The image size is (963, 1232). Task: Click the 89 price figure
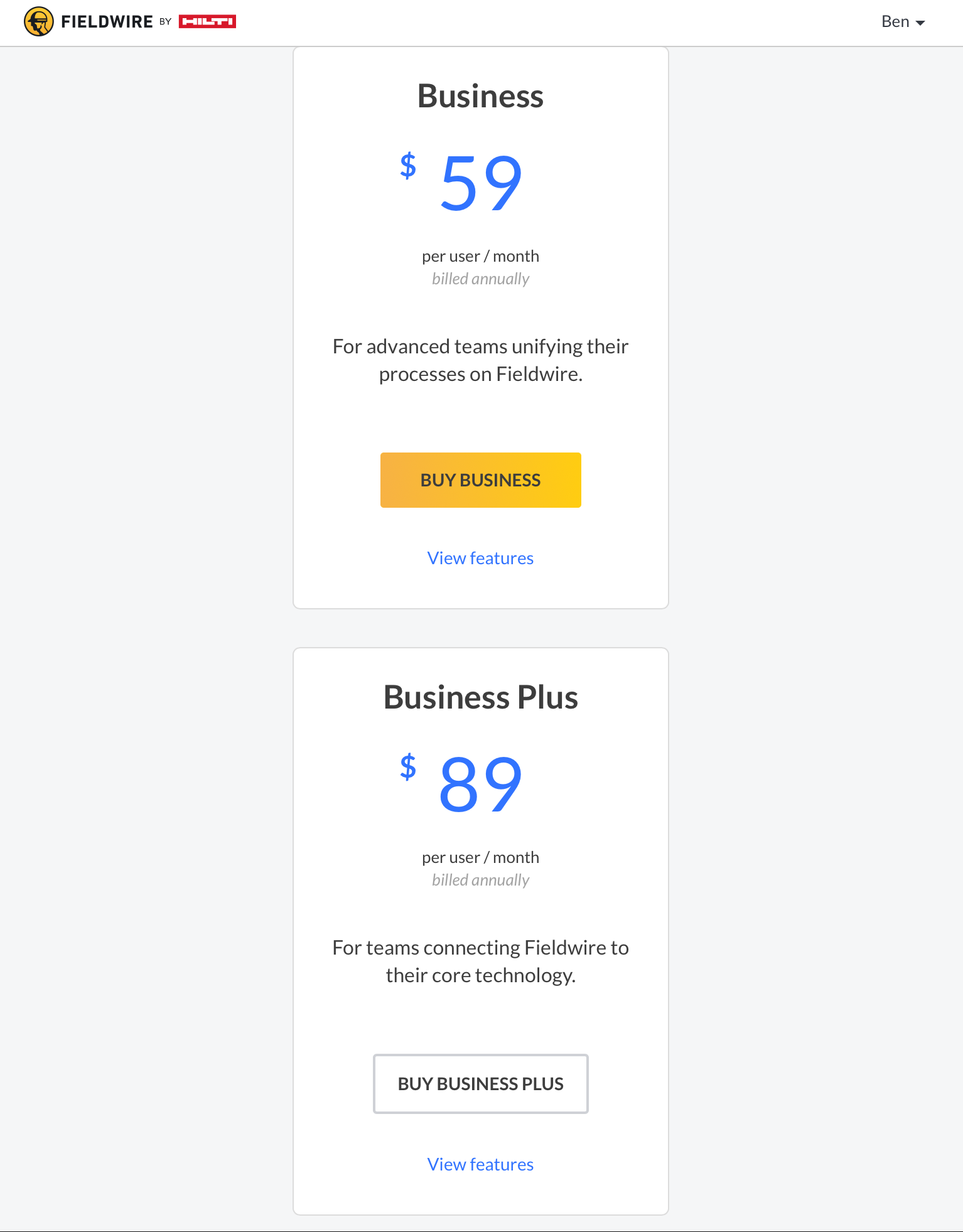481,784
